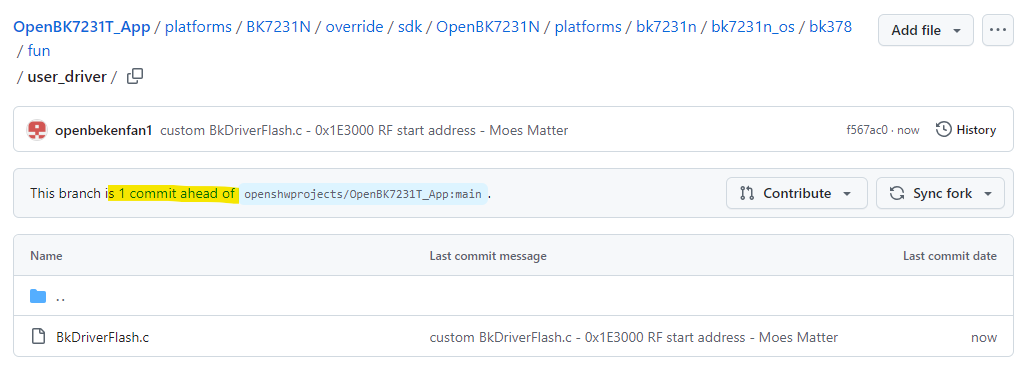1028x383 pixels.
Task: Click the BkDriverFlash.c file icon
Action: coord(39,337)
